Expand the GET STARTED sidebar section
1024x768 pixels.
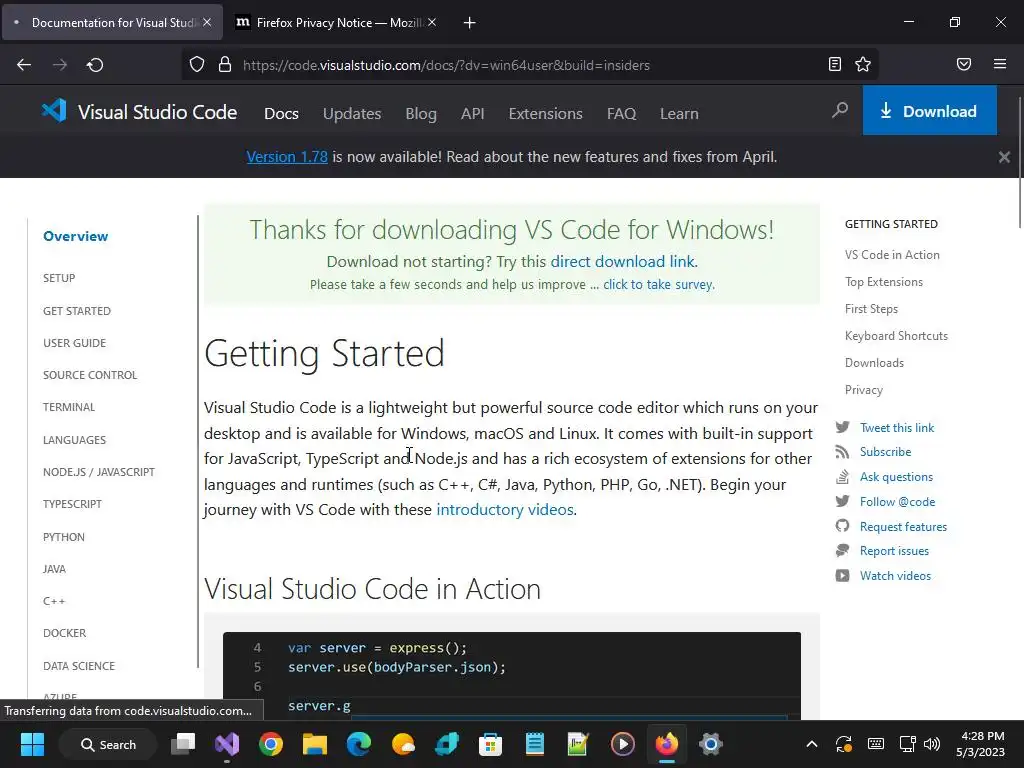(x=77, y=311)
